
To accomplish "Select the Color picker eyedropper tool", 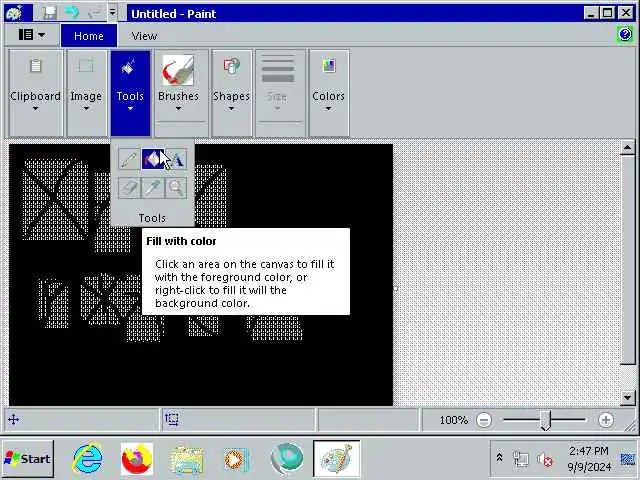I will pyautogui.click(x=153, y=188).
